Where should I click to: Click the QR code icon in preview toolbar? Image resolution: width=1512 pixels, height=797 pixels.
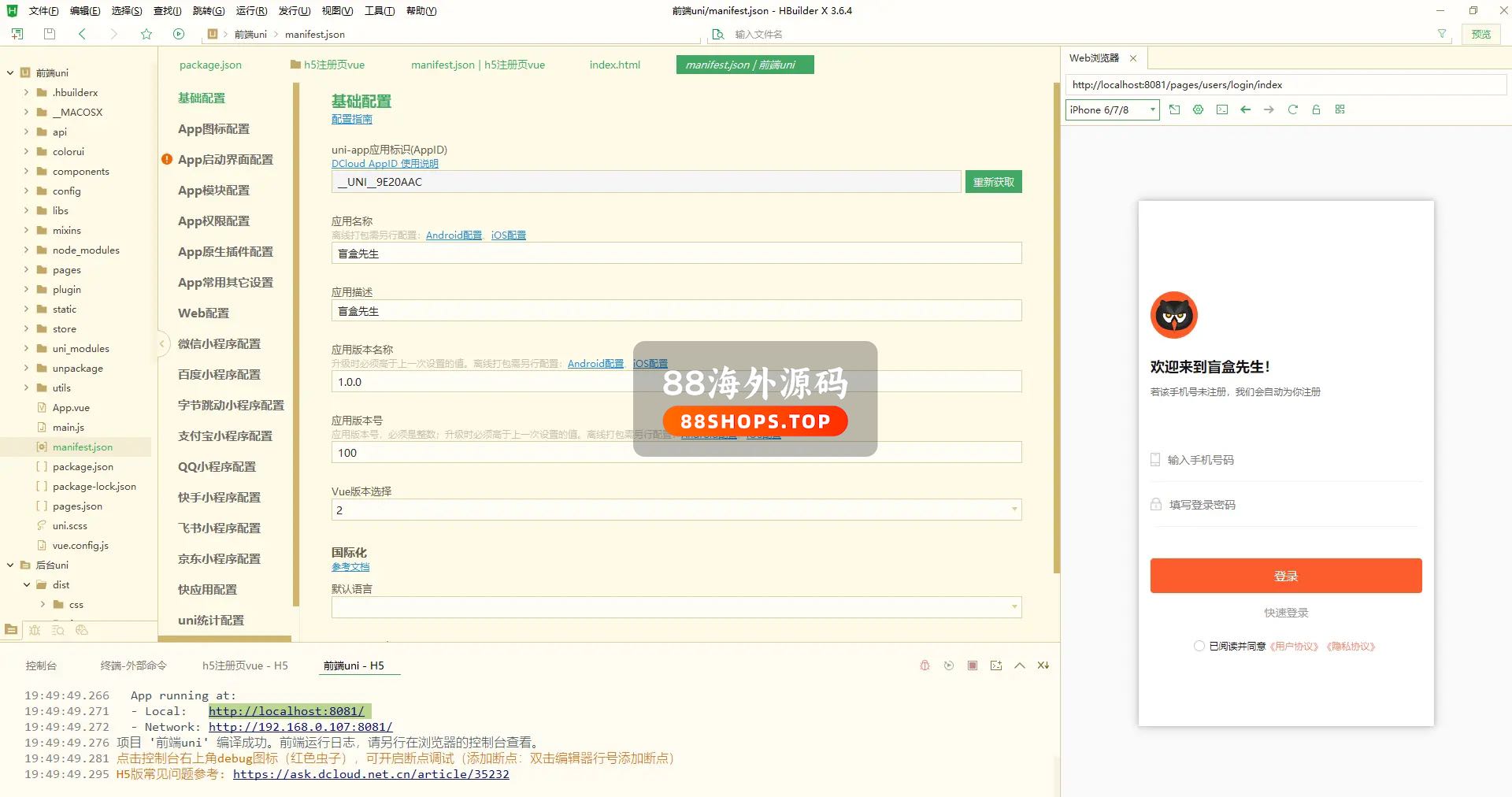[1340, 109]
